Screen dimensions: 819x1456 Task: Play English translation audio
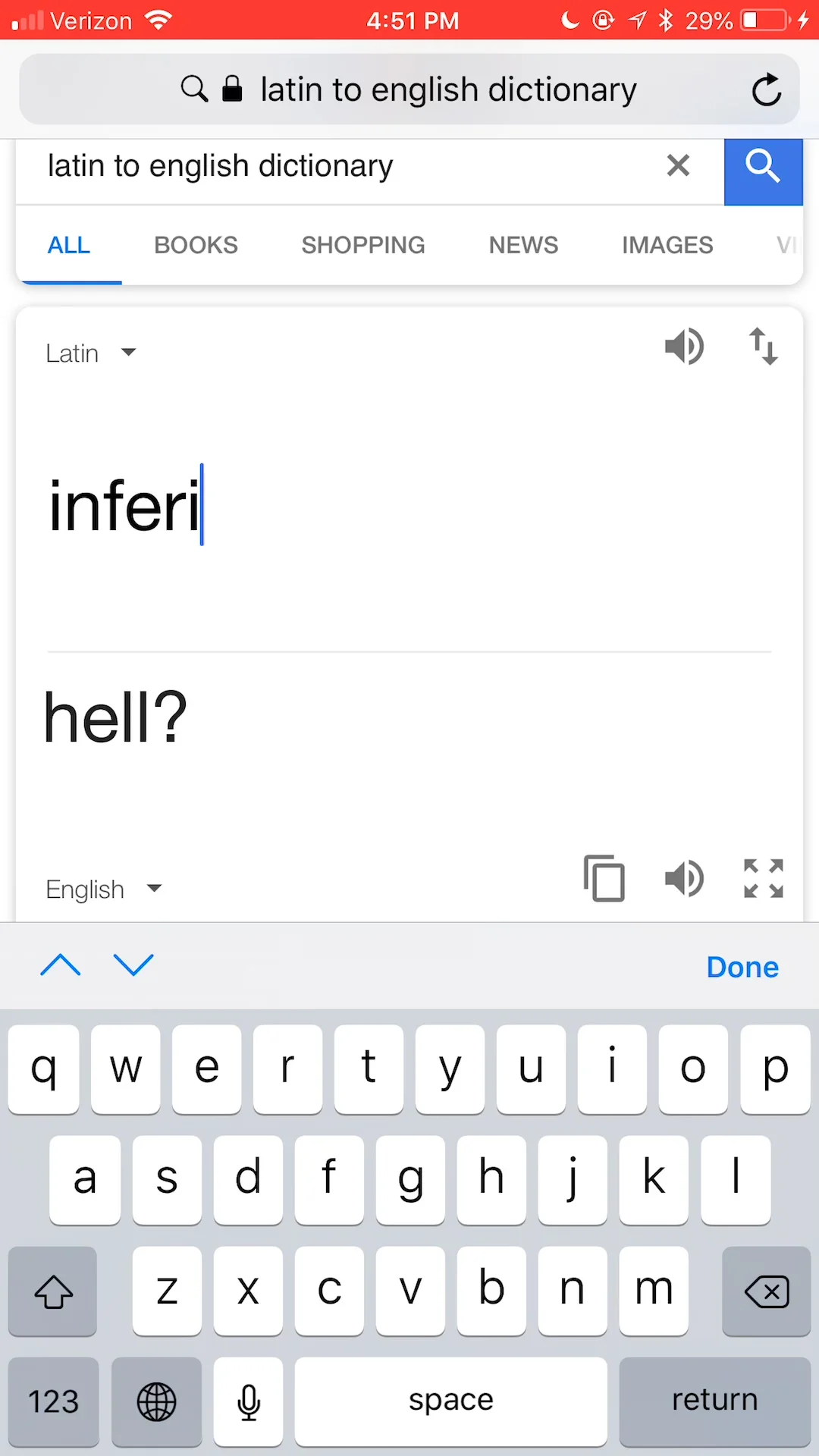(684, 879)
